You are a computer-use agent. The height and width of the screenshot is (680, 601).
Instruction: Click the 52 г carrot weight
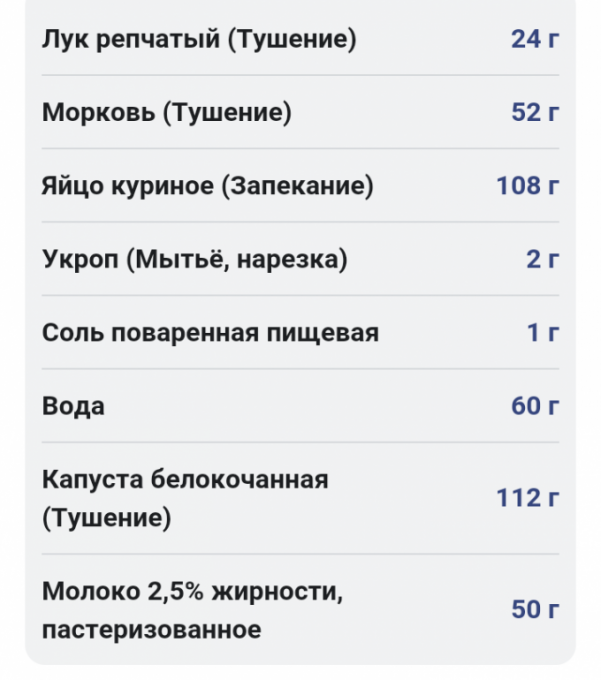coord(534,113)
